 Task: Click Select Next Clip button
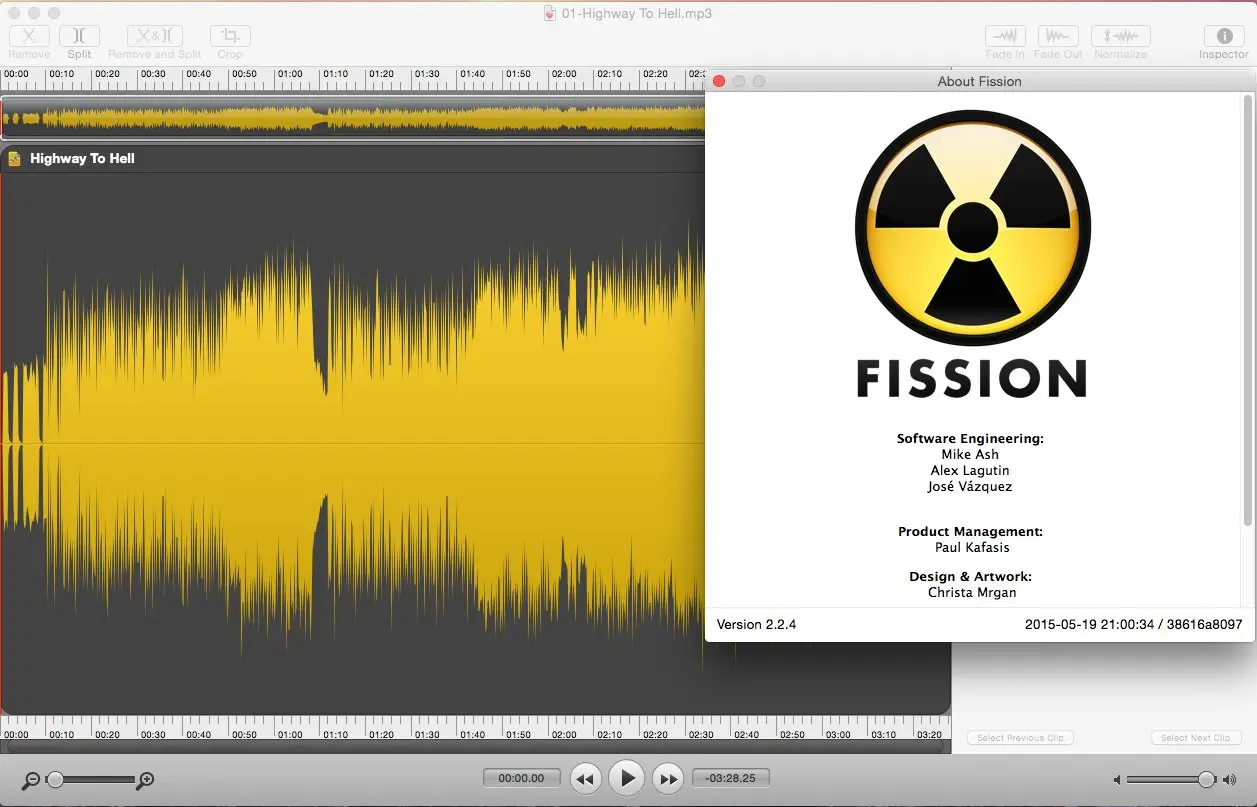coord(1196,738)
